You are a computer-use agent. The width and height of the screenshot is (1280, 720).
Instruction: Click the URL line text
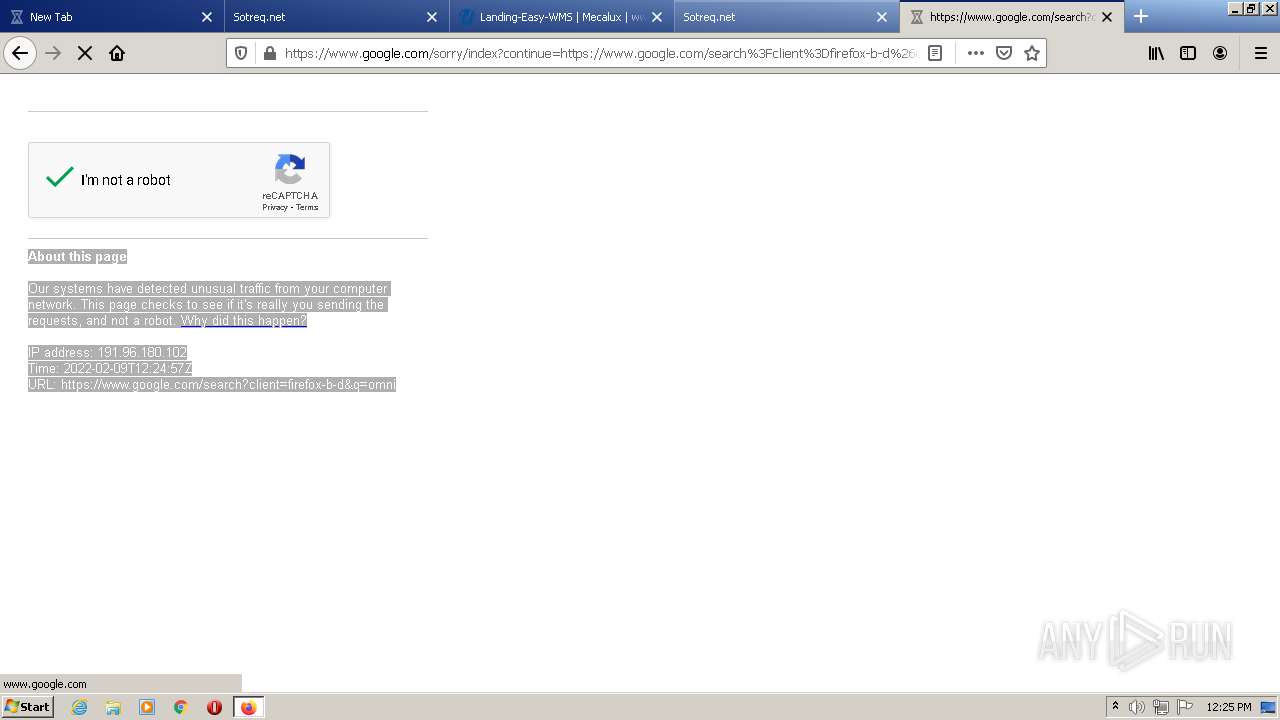(212, 385)
